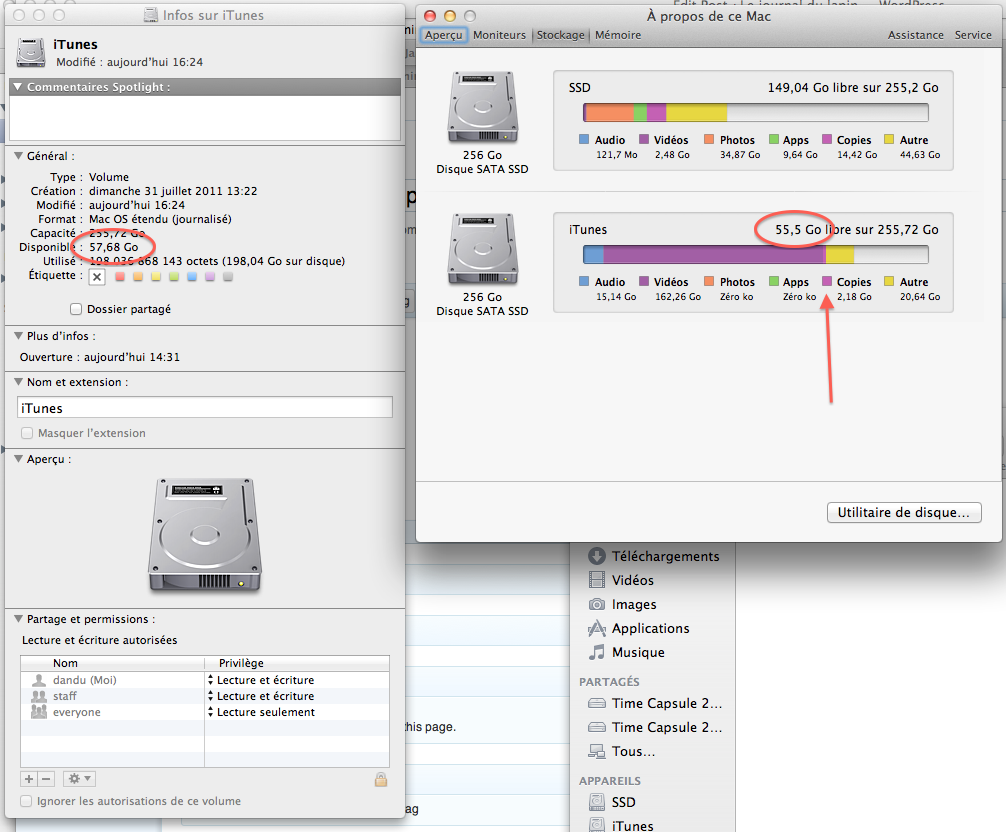Screen dimensions: 1006x832
Task: Select the red label color swatch
Action: pos(121,276)
